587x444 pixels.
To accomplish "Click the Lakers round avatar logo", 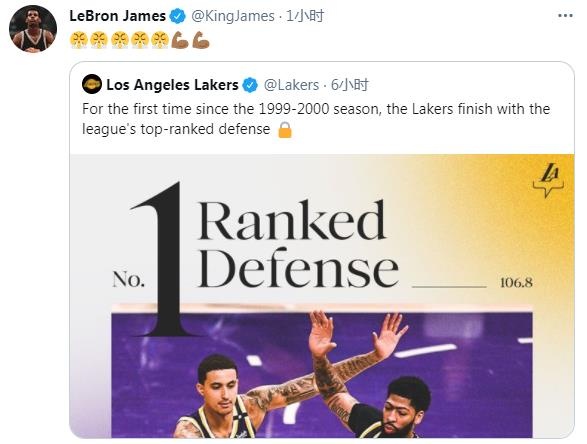I will [92, 84].
